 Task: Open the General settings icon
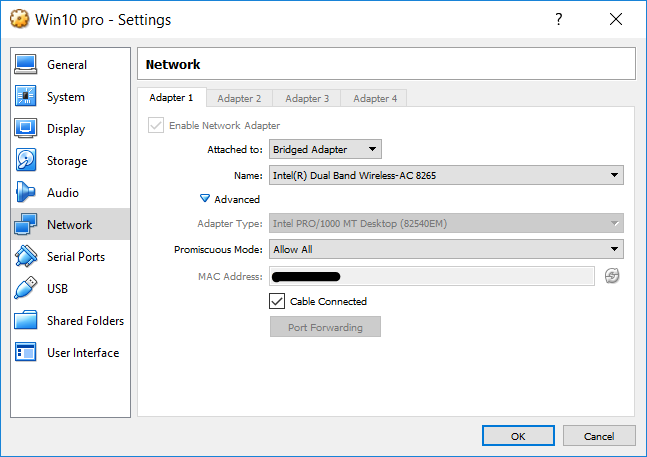click(27, 65)
